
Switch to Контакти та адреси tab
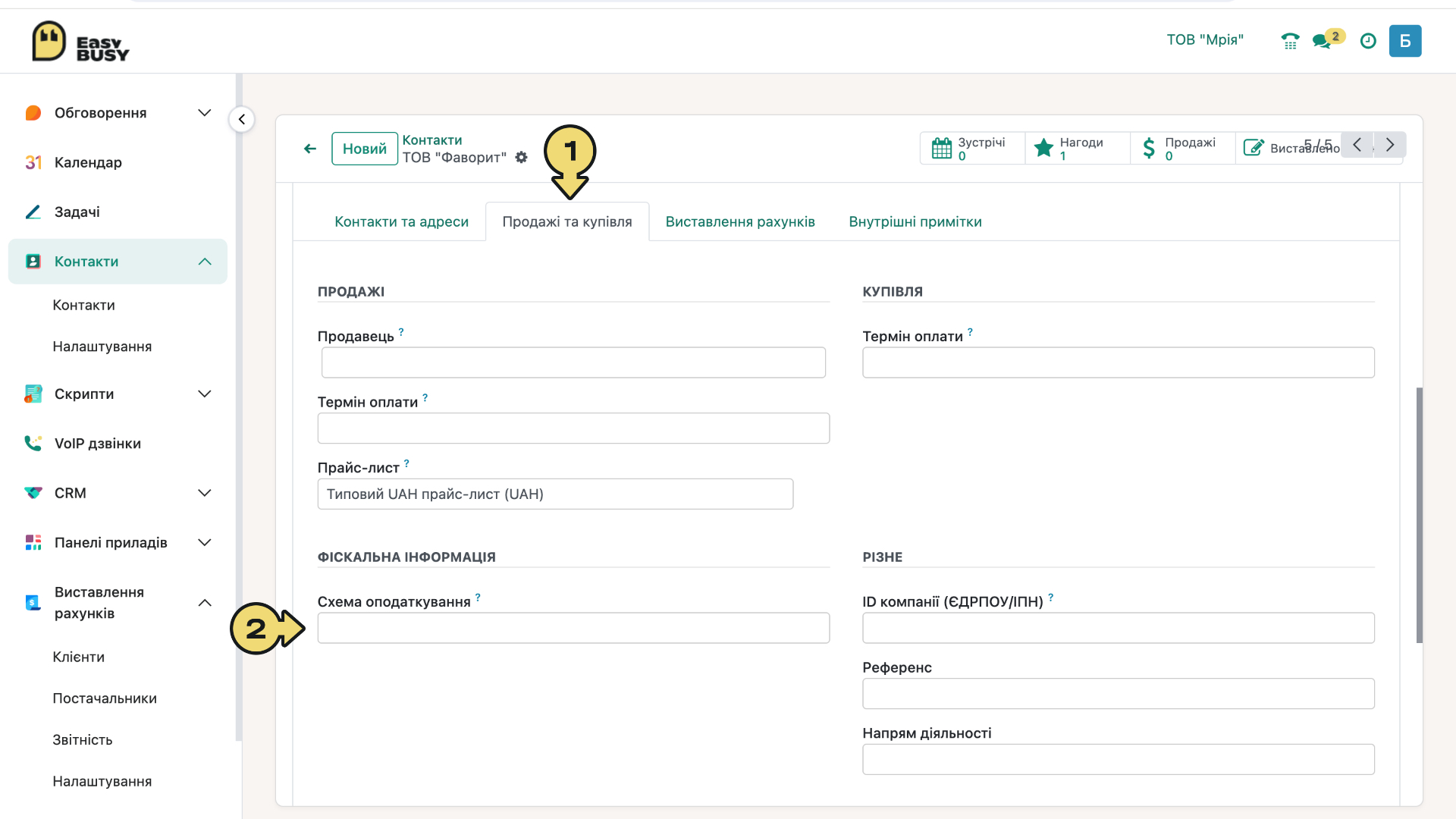[401, 221]
